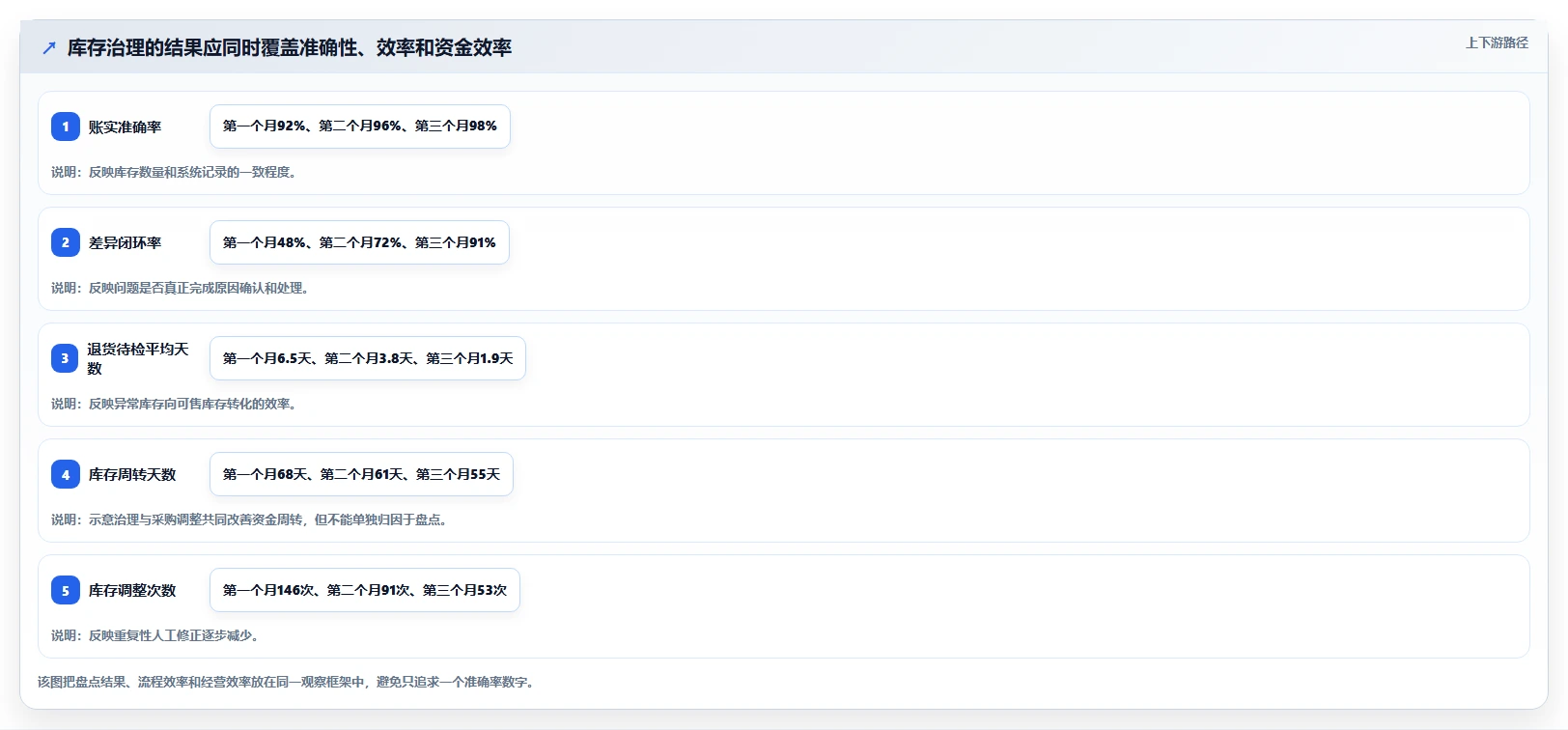The height and width of the screenshot is (730, 1568).
Task: Select the 账实准确率 metric label
Action: pos(125,126)
